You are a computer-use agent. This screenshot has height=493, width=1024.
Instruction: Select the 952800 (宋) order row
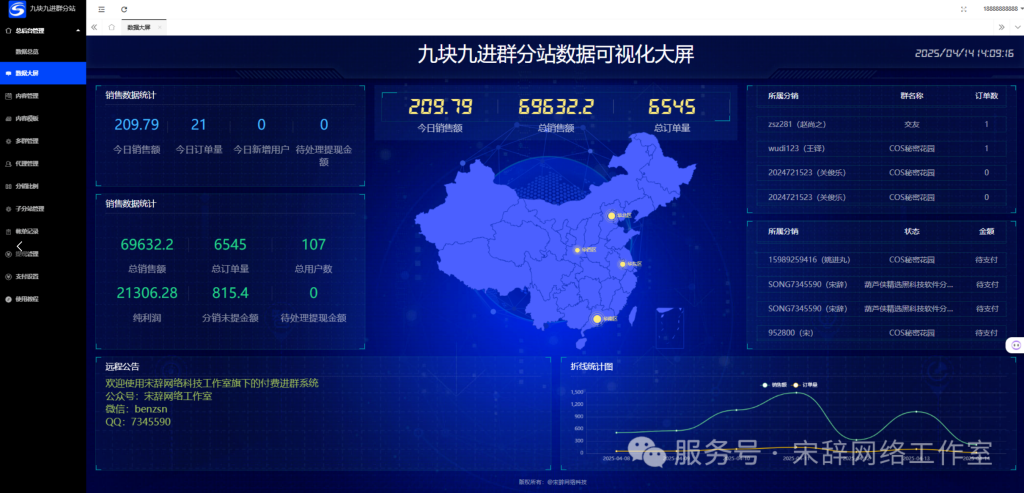882,333
